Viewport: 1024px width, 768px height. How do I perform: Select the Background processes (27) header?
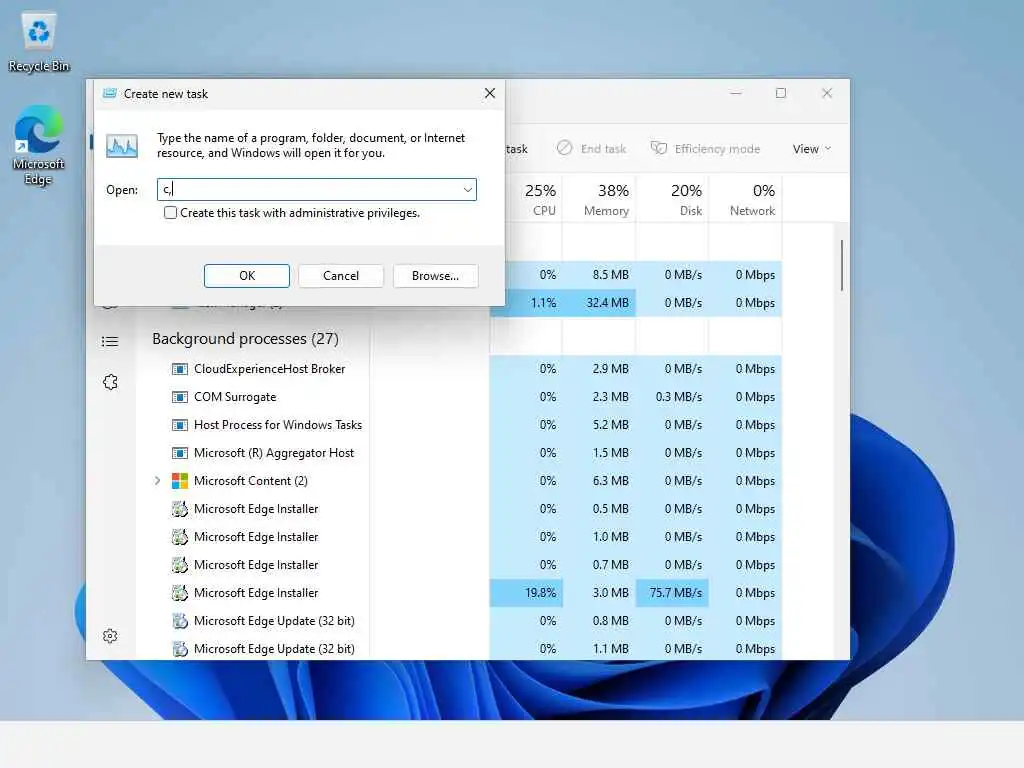246,339
